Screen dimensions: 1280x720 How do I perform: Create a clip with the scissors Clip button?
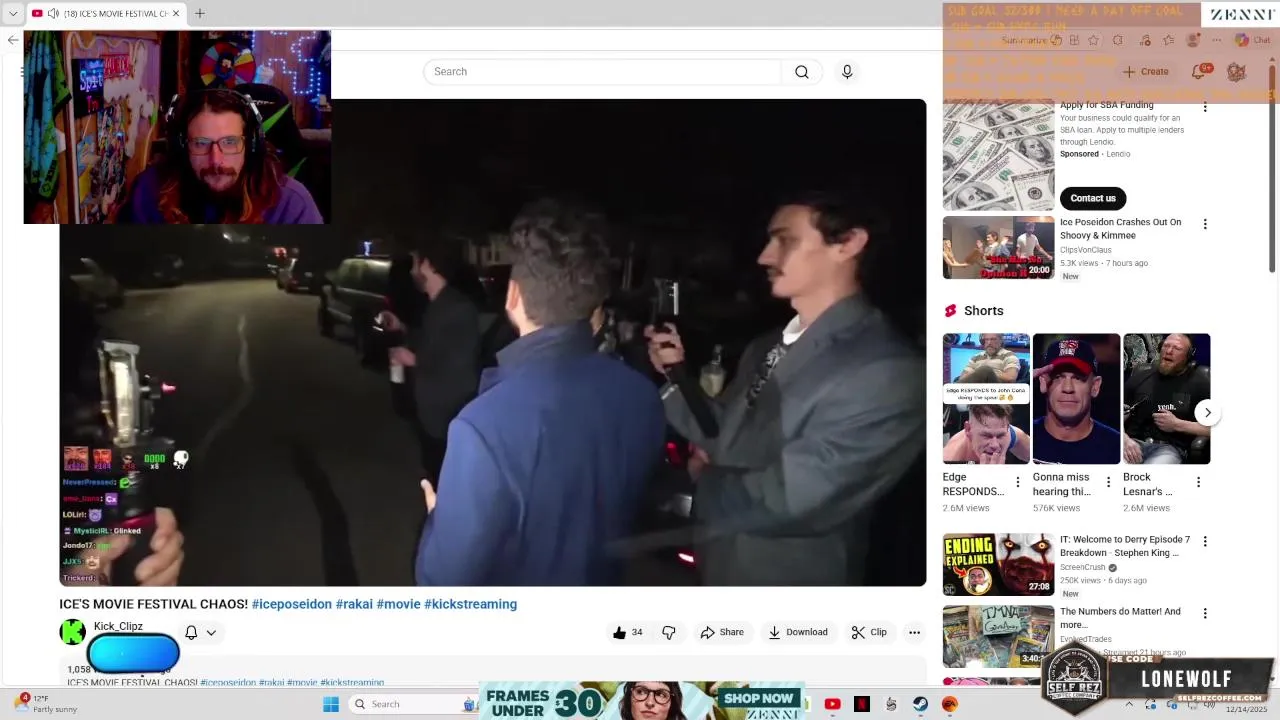click(869, 632)
